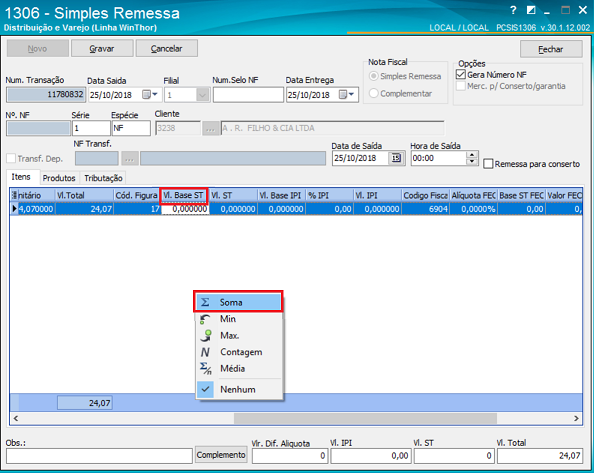
Task: Click the footer total 24,07 cell
Action: point(84,403)
